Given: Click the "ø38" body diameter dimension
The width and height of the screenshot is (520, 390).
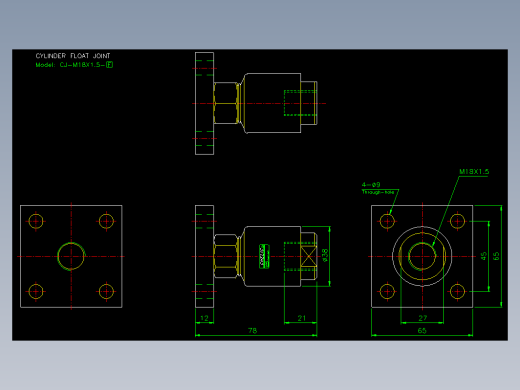Looking at the screenshot, I should (325, 255).
